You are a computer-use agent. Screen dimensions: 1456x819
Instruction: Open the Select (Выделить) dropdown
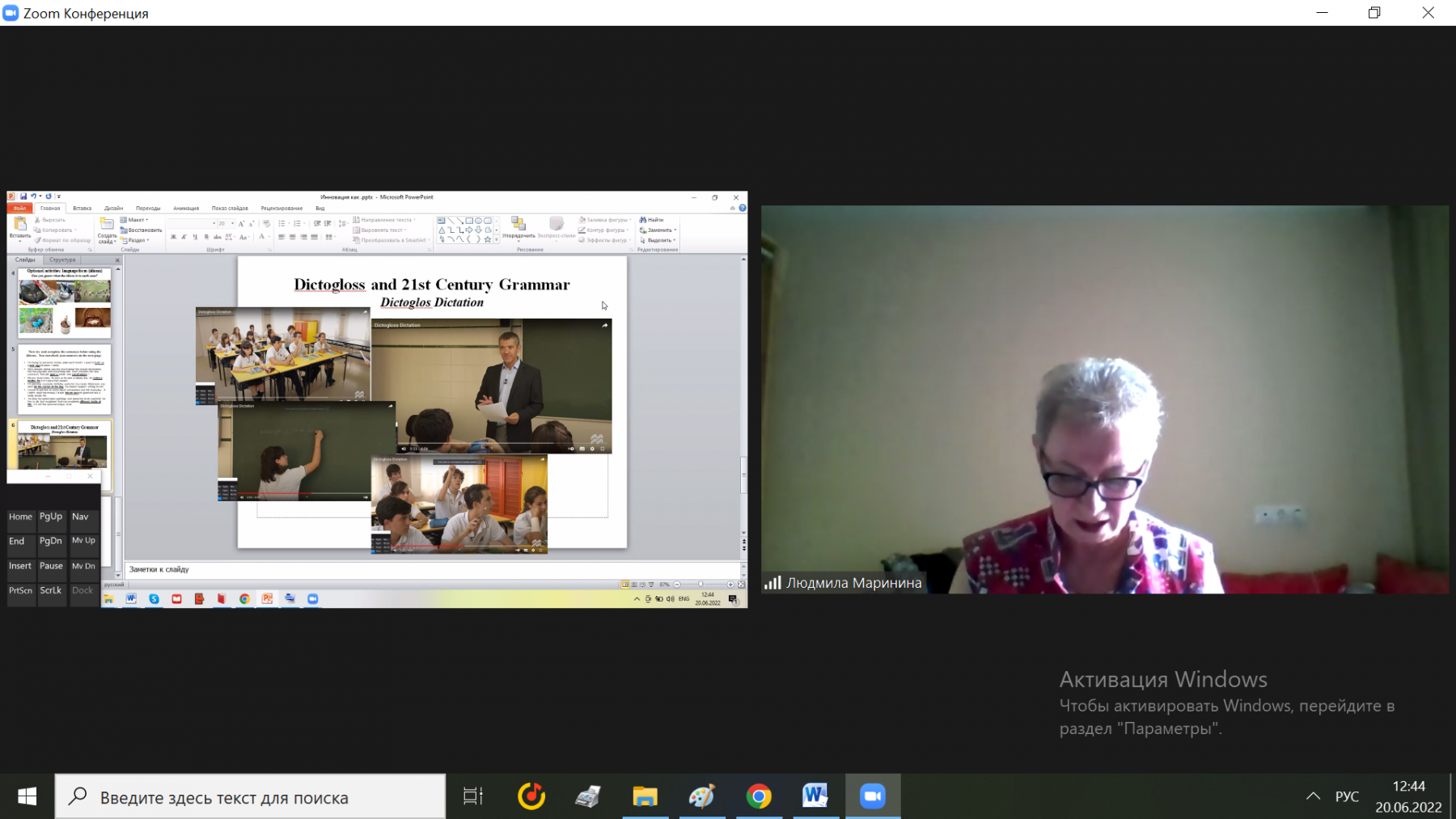pos(658,240)
